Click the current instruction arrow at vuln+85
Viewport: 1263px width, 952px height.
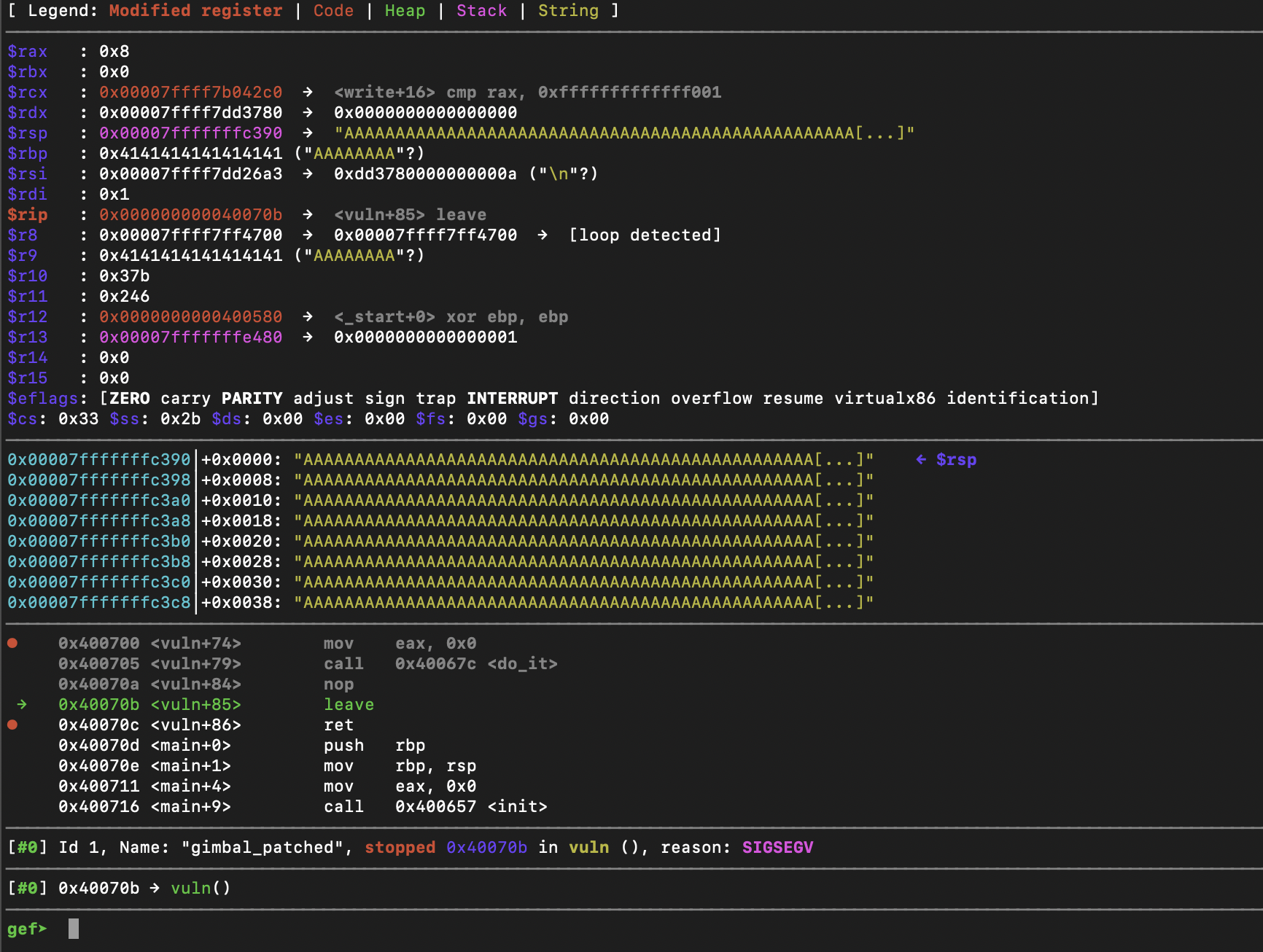click(x=22, y=704)
